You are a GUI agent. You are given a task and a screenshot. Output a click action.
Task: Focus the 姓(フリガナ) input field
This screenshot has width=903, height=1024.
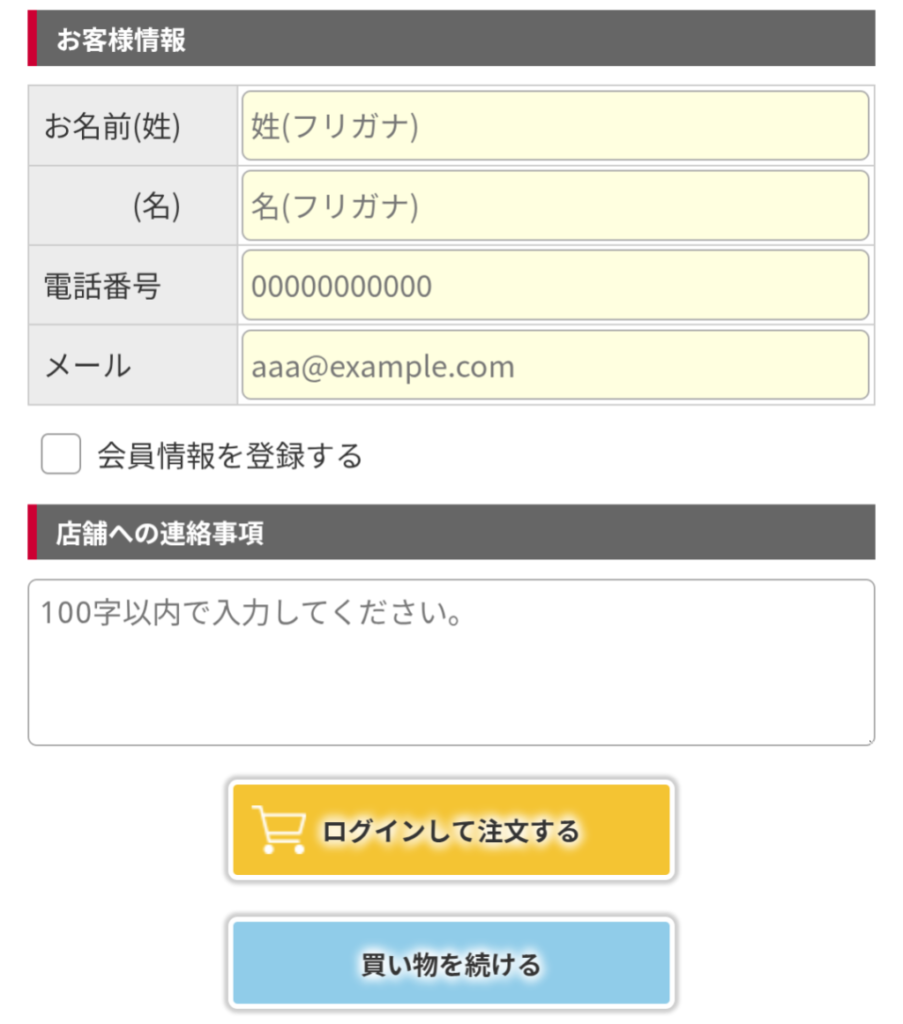(x=555, y=125)
